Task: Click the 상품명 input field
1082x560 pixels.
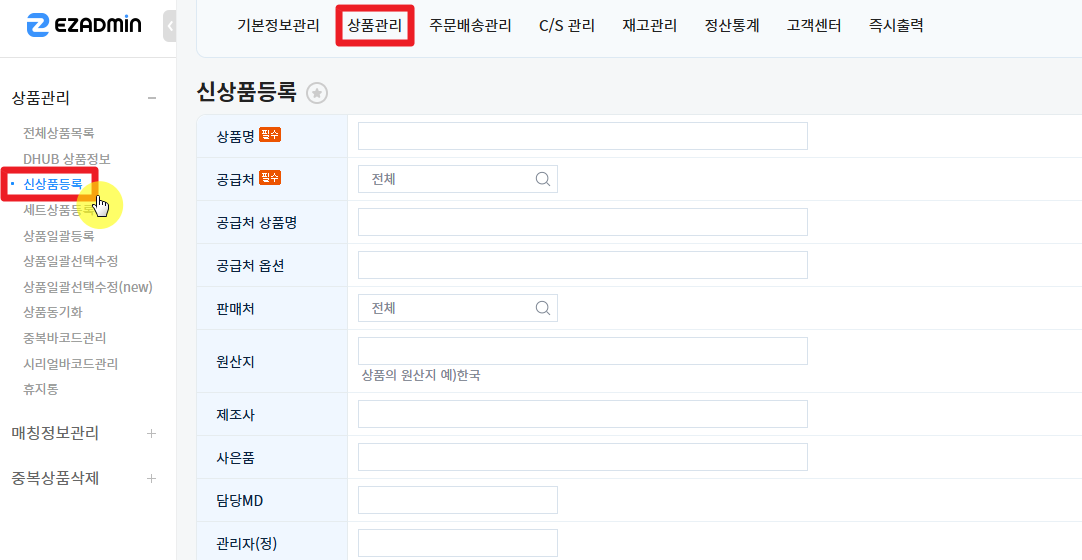Action: point(582,136)
